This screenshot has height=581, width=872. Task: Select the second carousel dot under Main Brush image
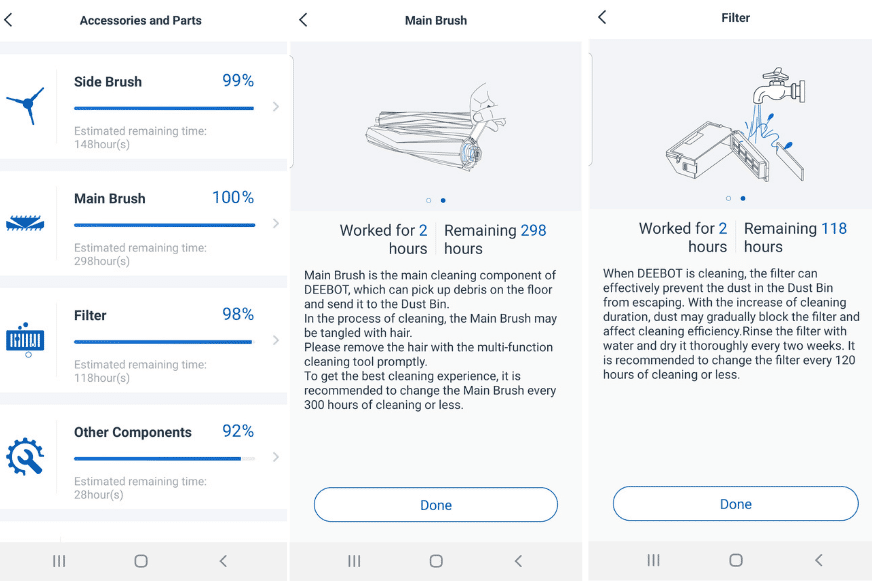tap(442, 198)
